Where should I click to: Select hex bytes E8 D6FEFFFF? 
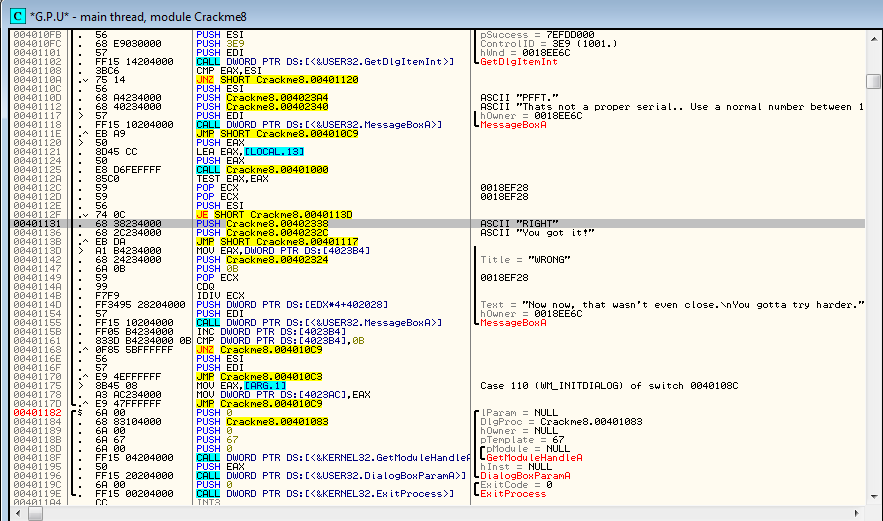pyautogui.click(x=128, y=170)
